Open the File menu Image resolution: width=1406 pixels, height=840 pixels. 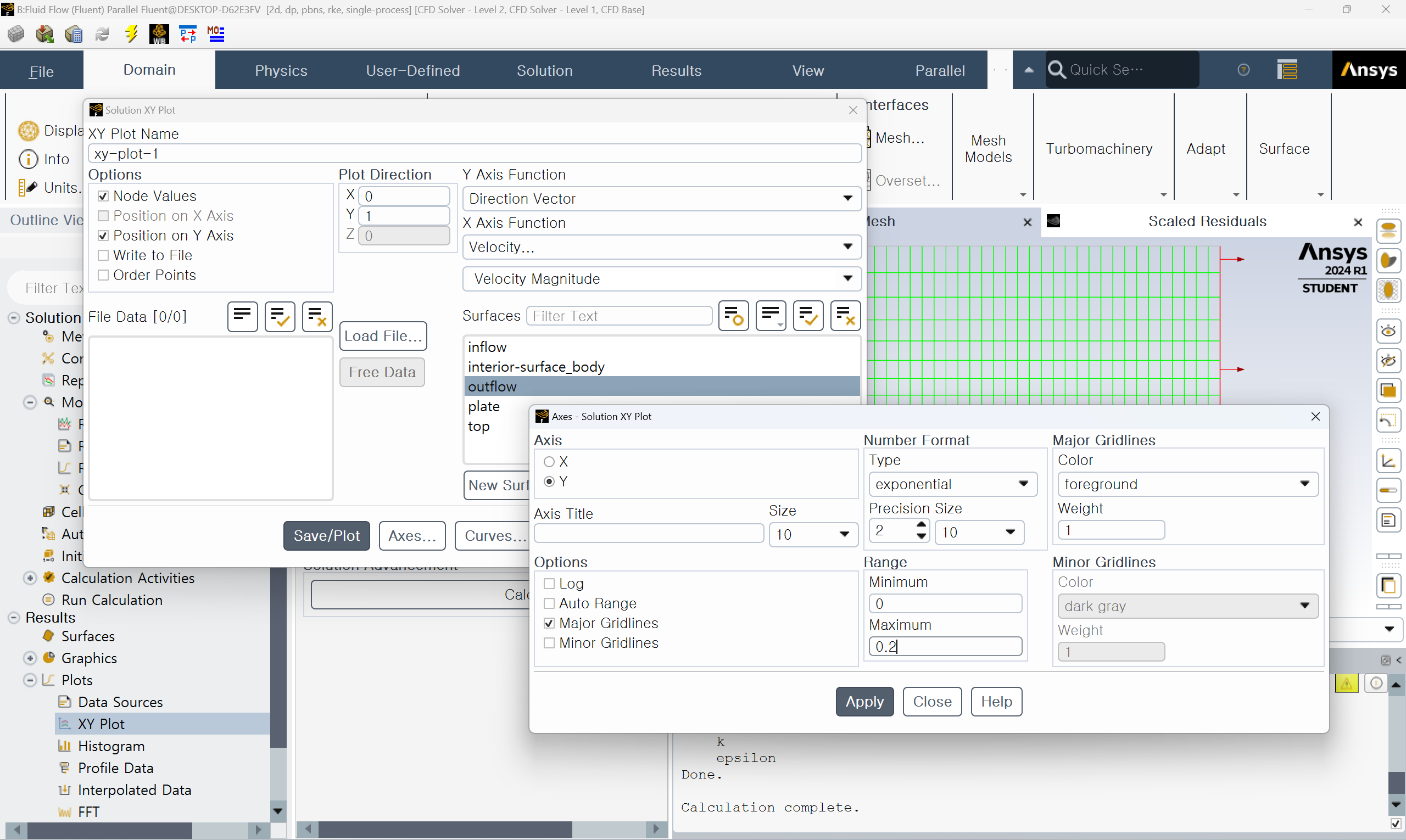point(41,71)
